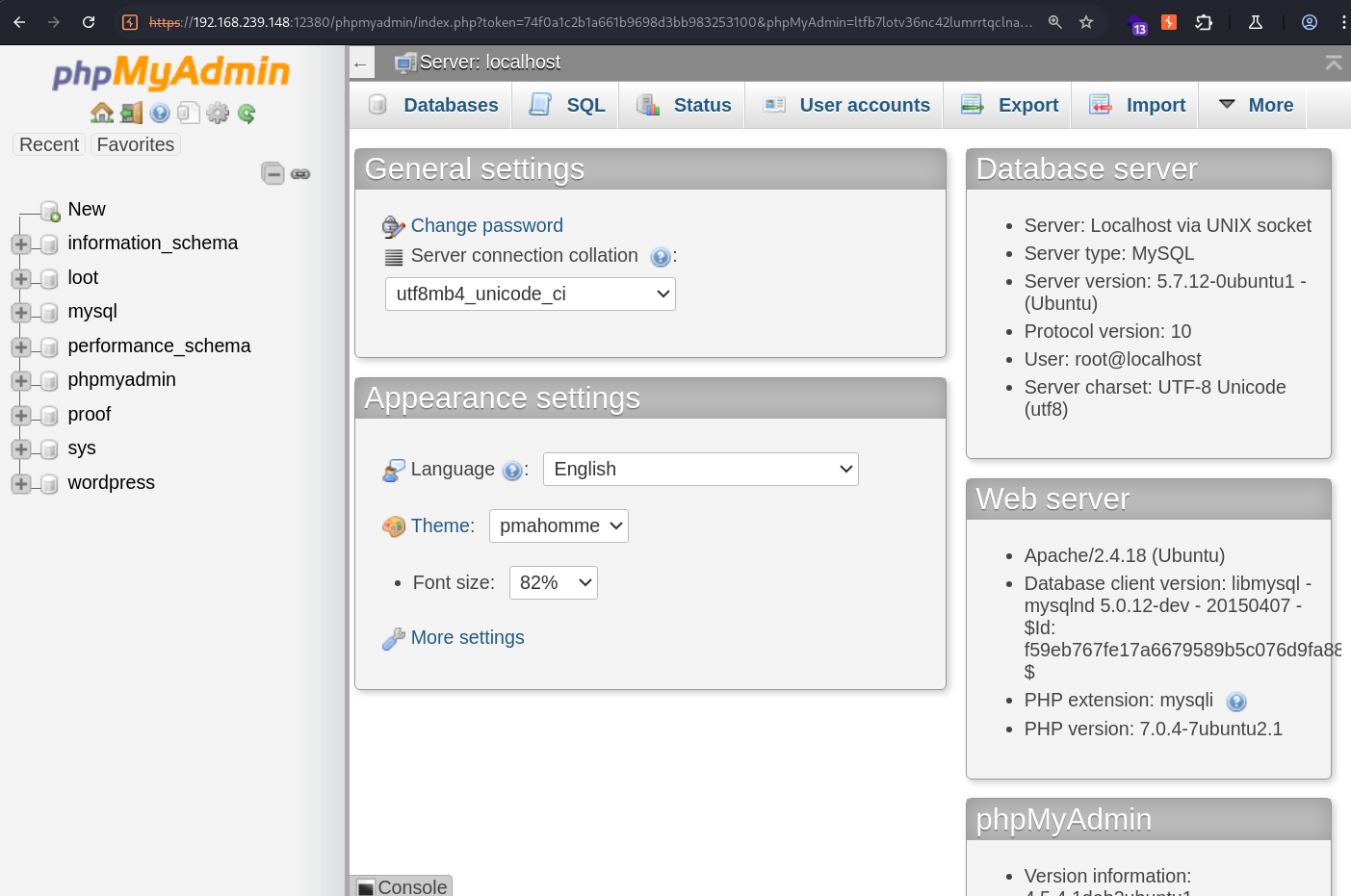Open the Import tab
This screenshot has height=896, width=1351.
coord(1136,105)
